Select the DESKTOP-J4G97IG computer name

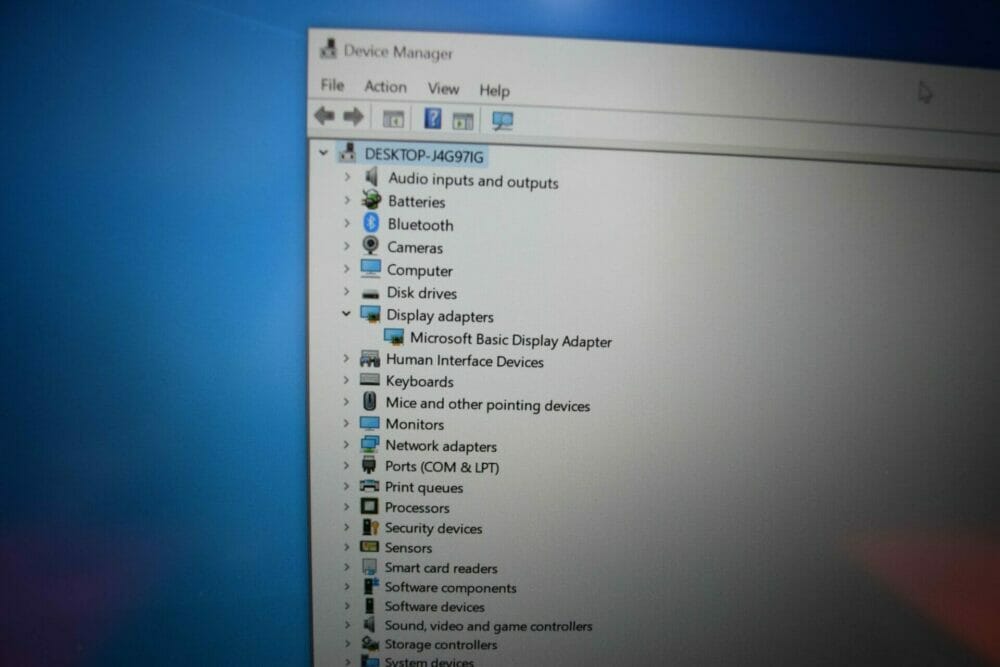(x=424, y=155)
